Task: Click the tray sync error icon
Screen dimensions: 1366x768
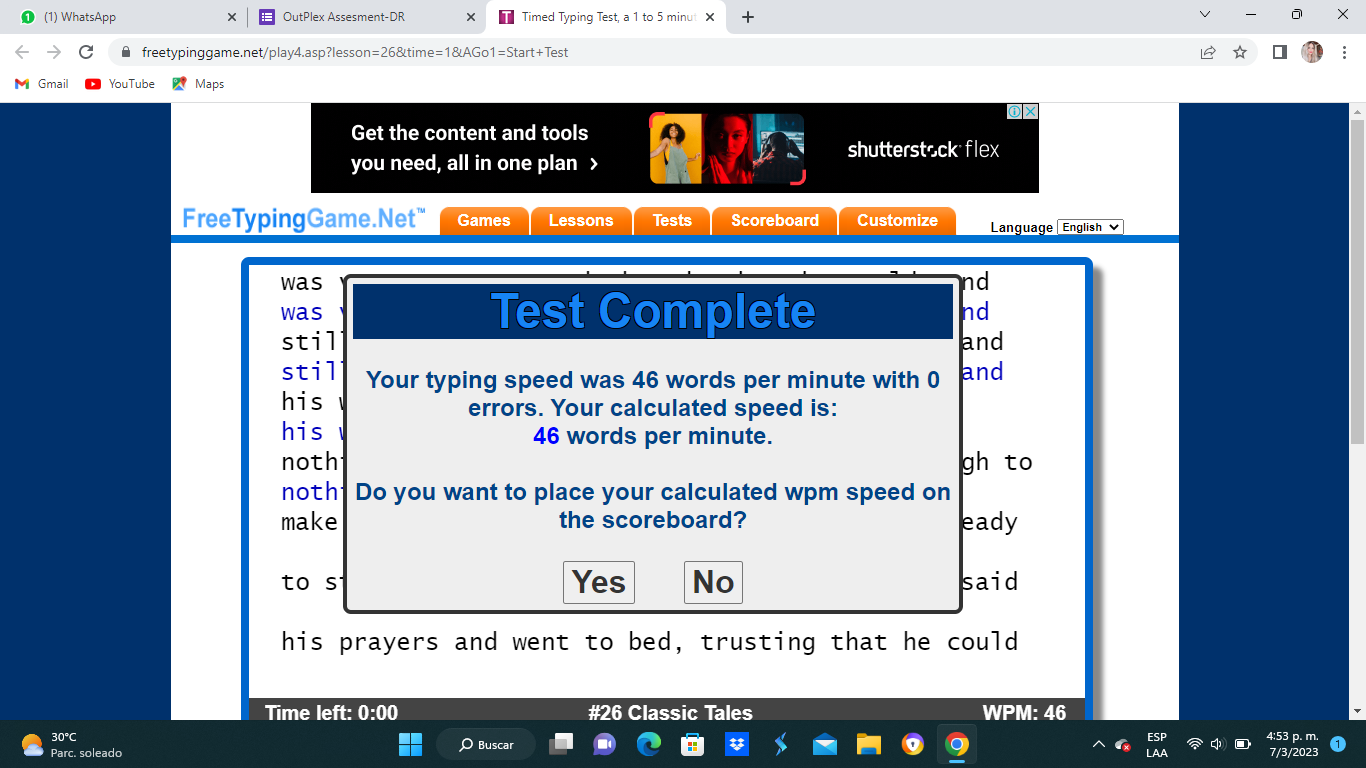Action: 1123,745
